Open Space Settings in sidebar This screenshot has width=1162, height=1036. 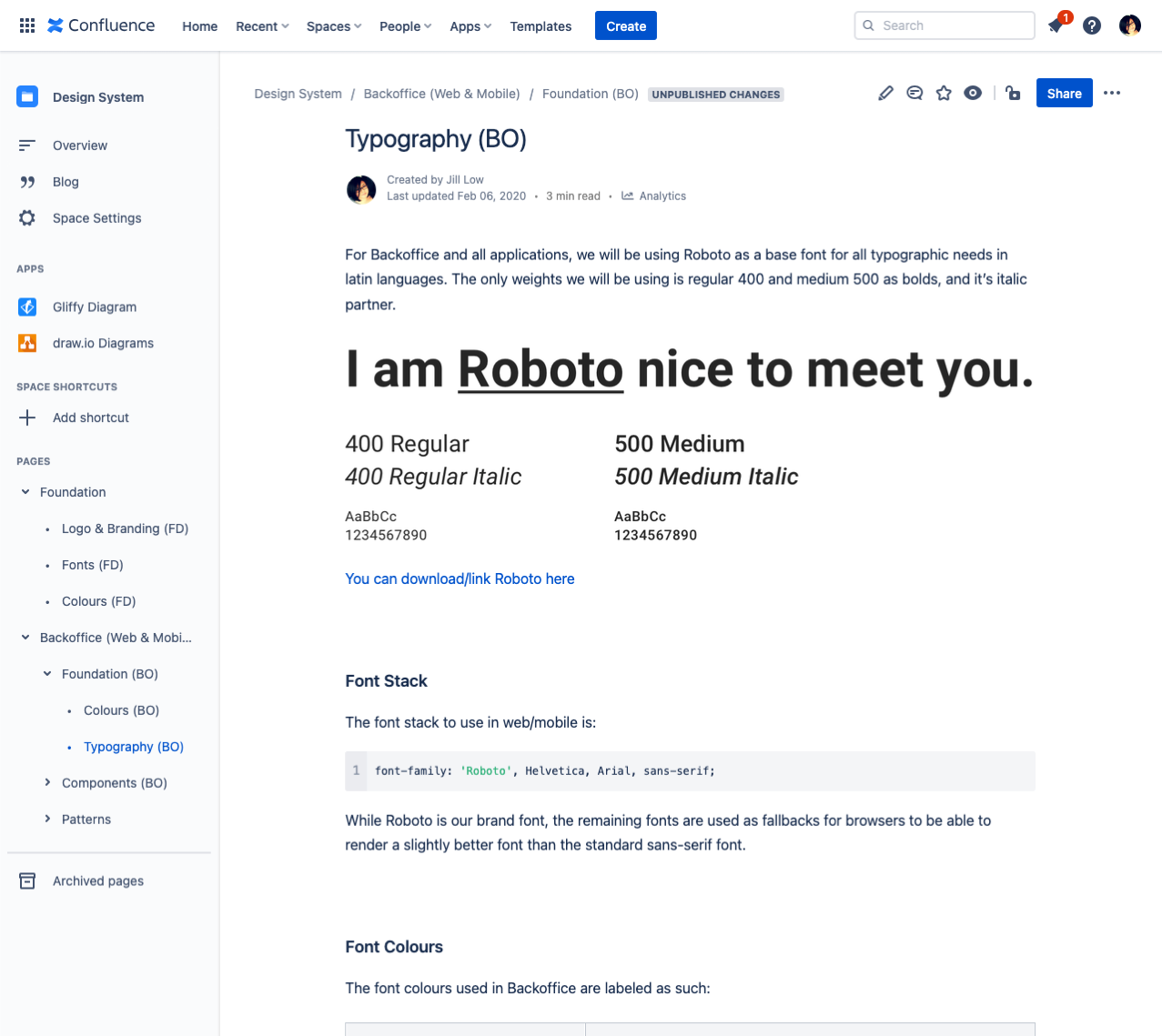pos(97,218)
